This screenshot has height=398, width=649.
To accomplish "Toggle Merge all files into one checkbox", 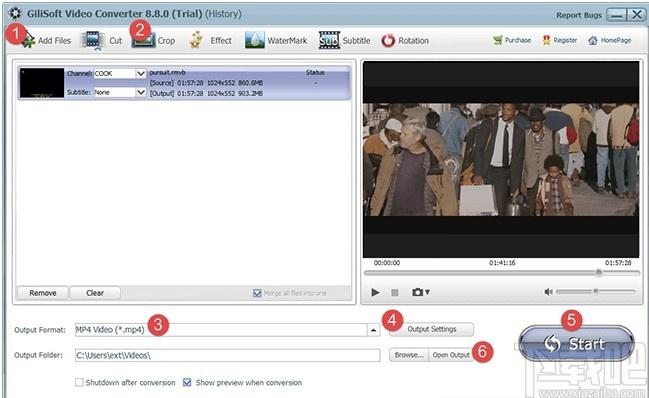I will click(x=257, y=293).
